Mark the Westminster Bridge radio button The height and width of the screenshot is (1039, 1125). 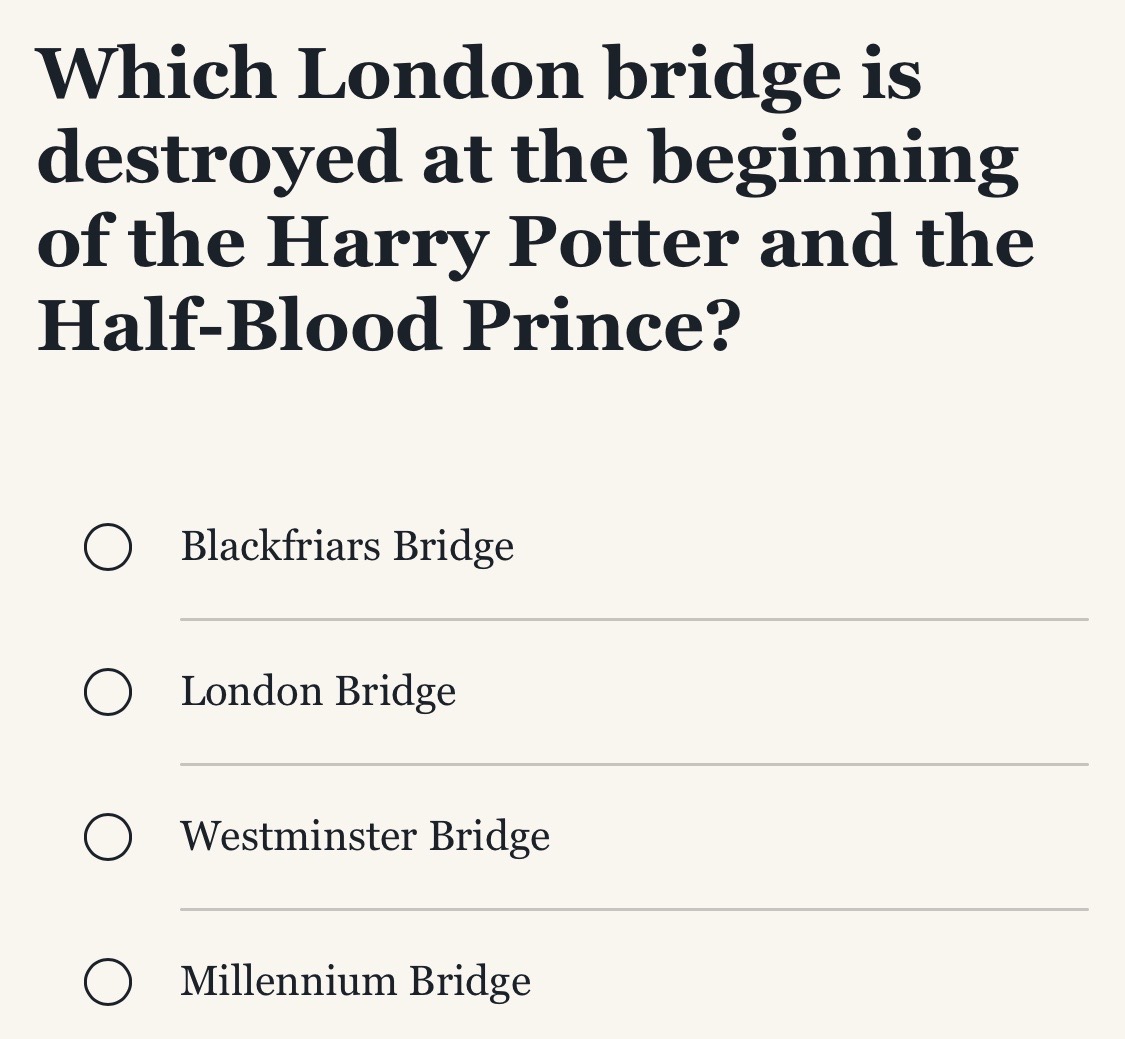click(108, 837)
